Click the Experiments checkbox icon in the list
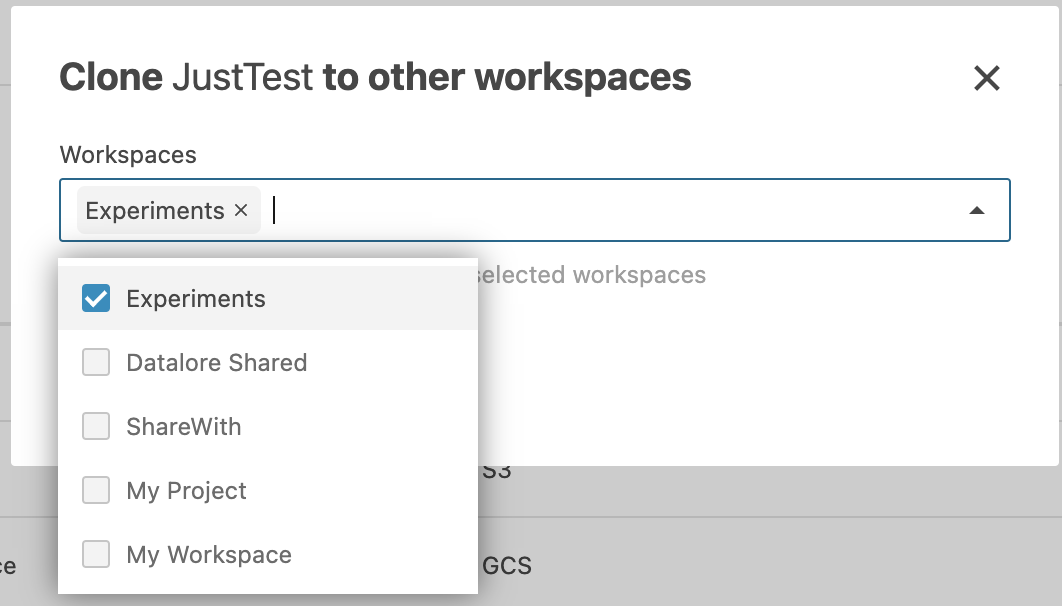Screen dimensions: 1062x606 point(96,297)
